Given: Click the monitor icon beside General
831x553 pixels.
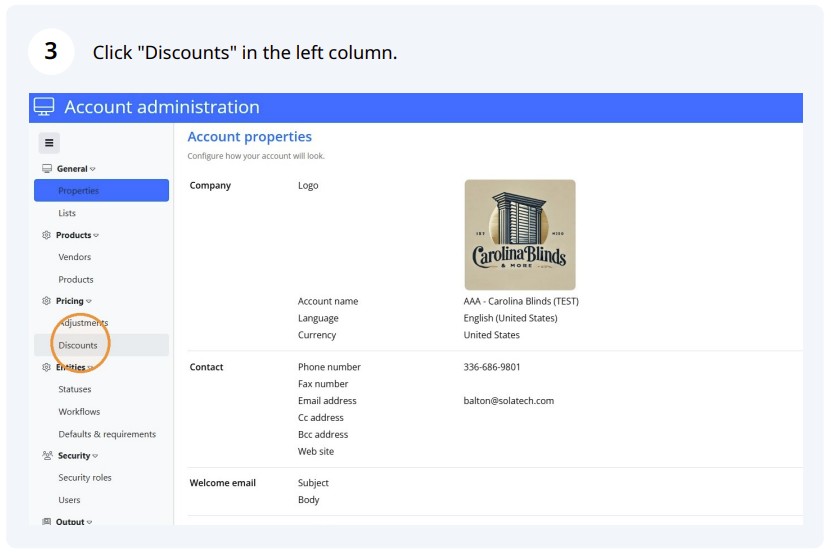Looking at the screenshot, I should (47, 169).
